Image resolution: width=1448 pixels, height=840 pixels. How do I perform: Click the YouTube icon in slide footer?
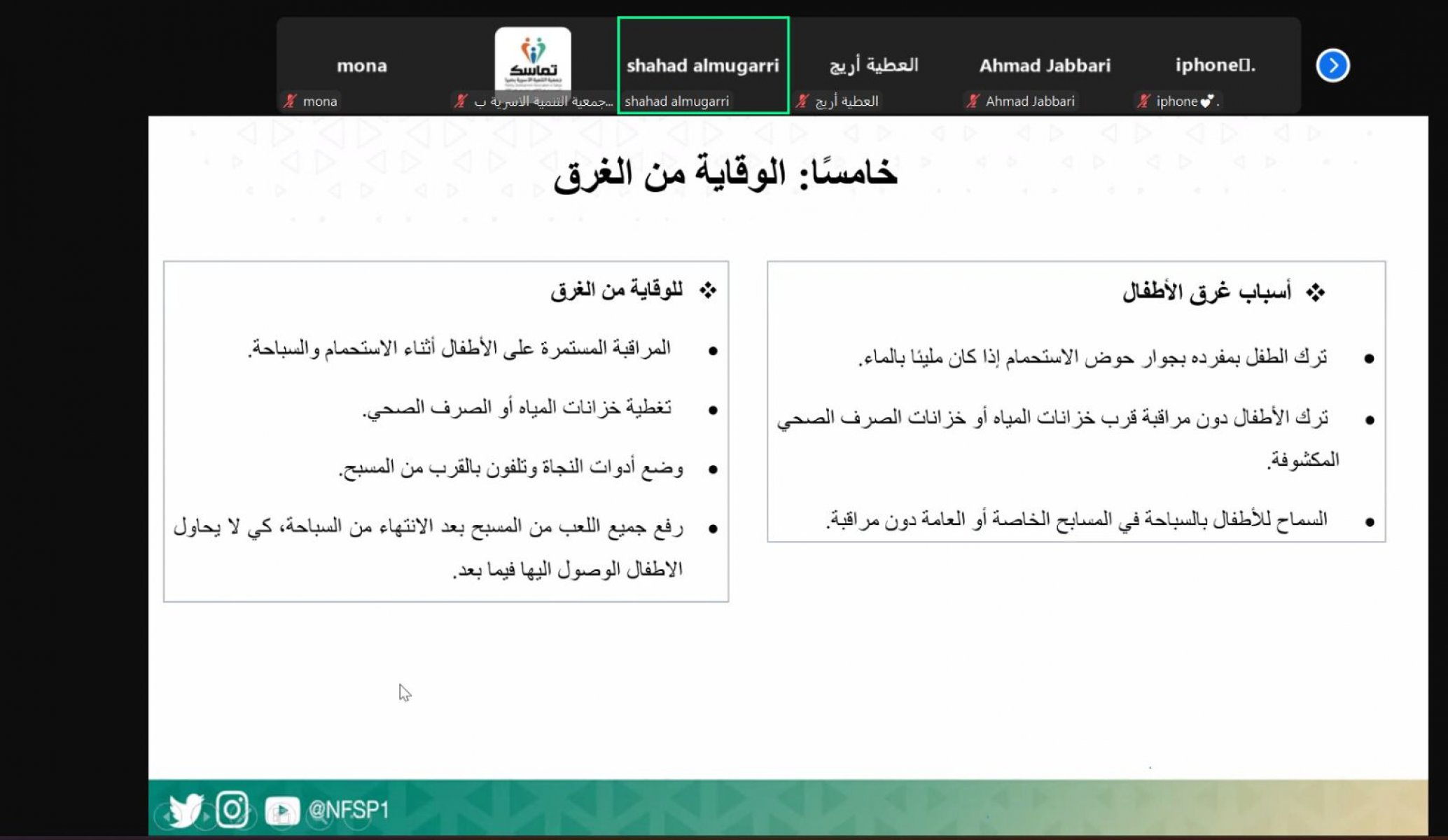tap(282, 811)
